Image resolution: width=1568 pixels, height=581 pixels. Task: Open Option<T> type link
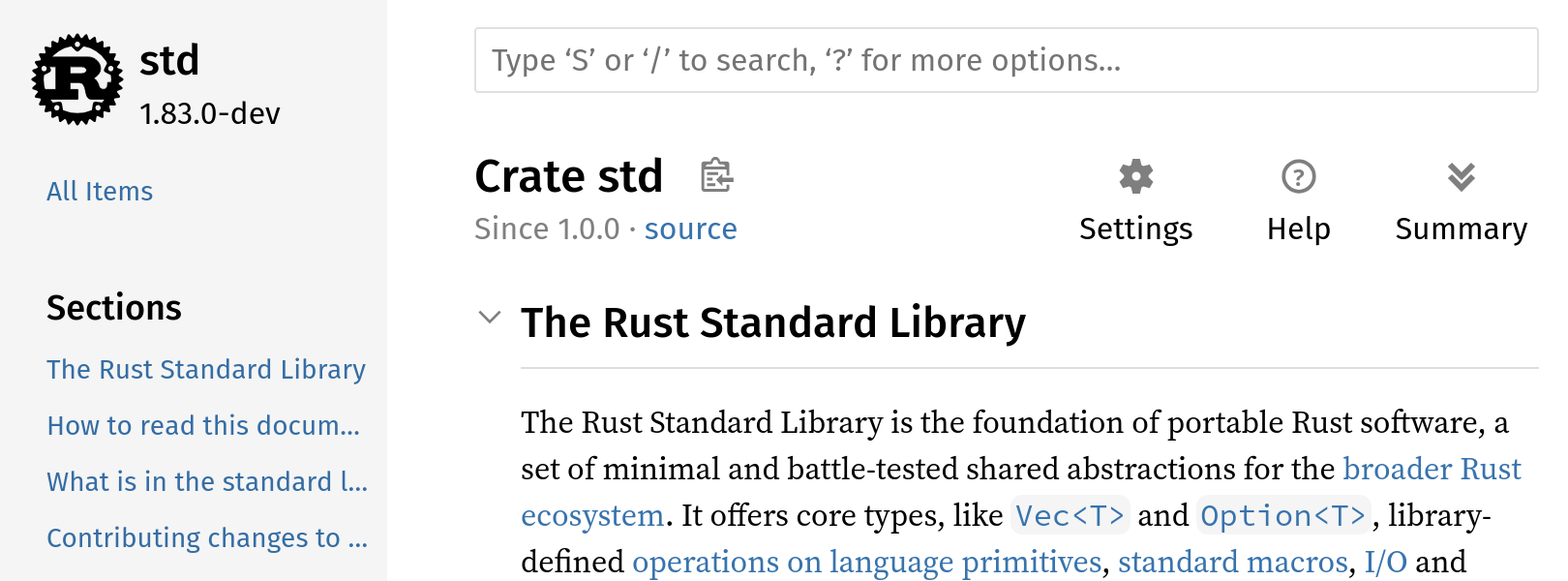tap(1284, 515)
